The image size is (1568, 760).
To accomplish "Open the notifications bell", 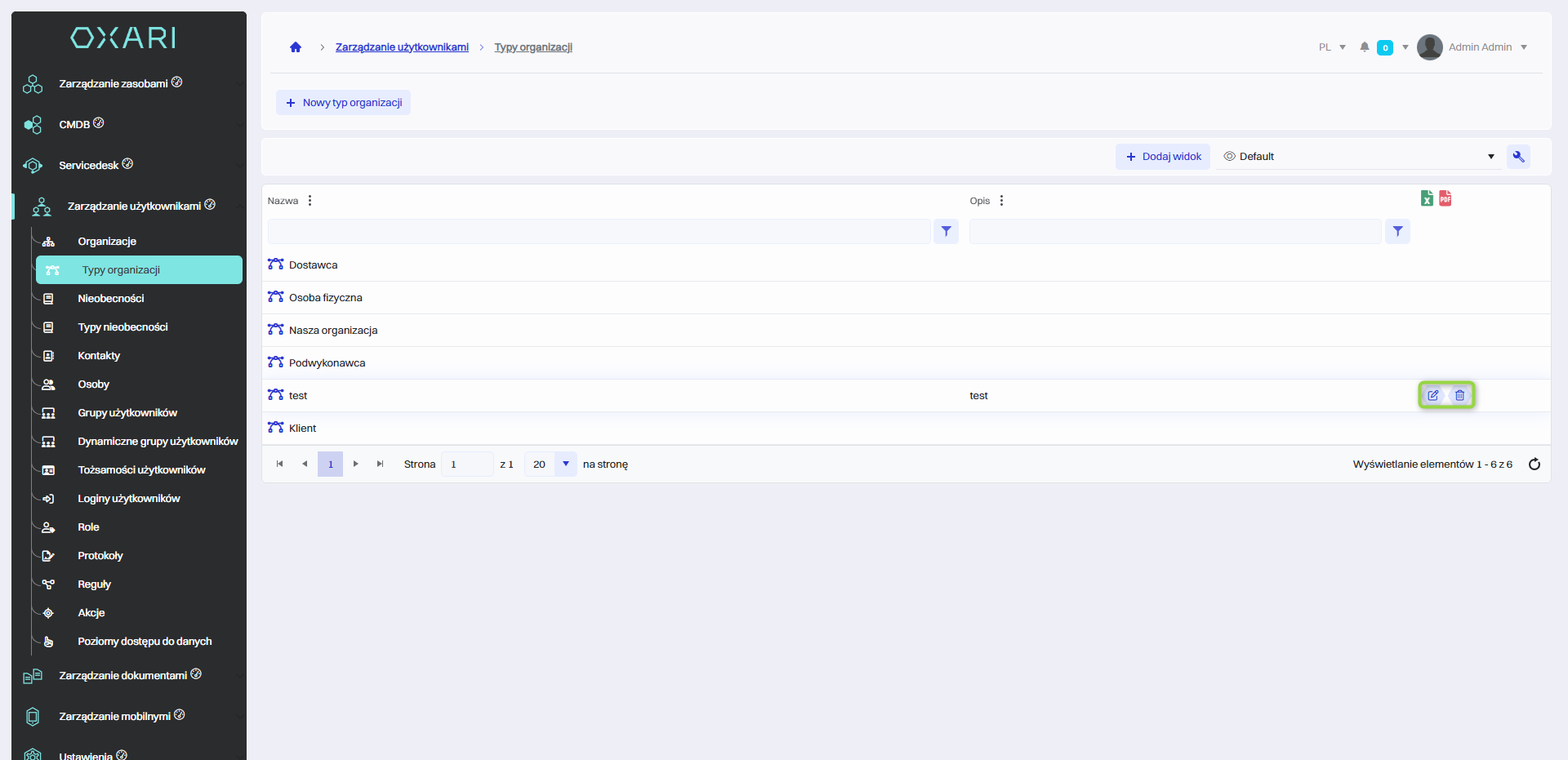I will pos(1364,47).
